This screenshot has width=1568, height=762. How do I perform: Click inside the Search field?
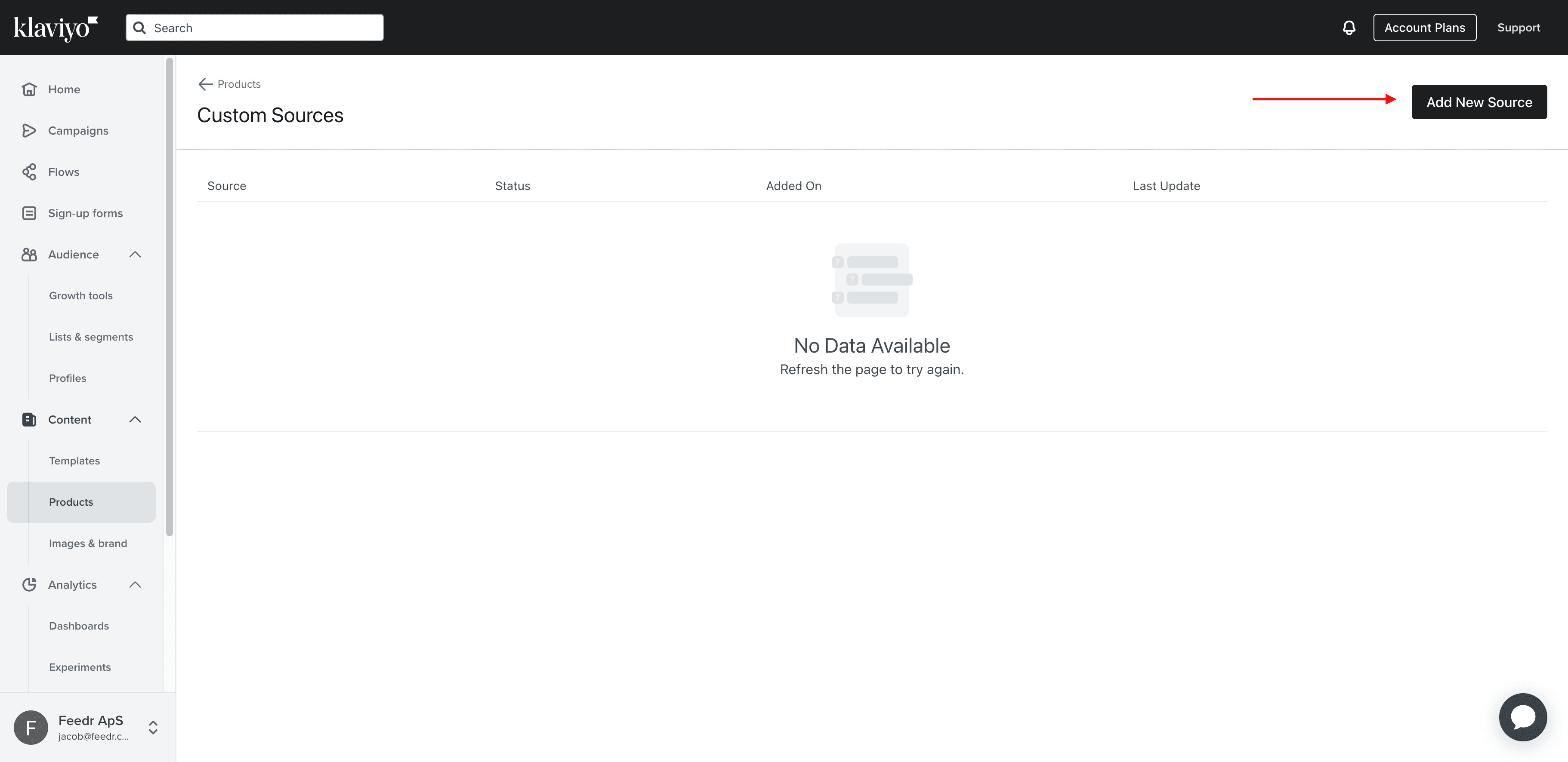coord(254,28)
